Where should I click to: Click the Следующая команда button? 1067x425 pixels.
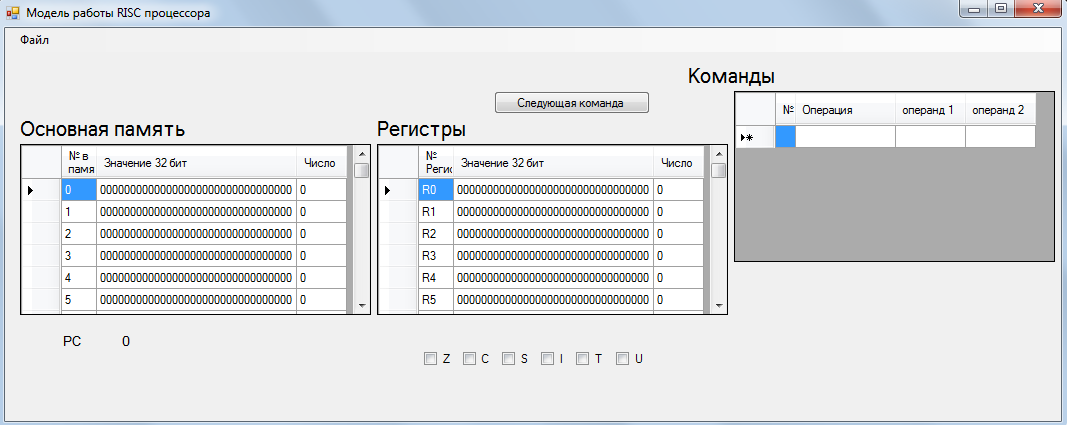tap(571, 102)
